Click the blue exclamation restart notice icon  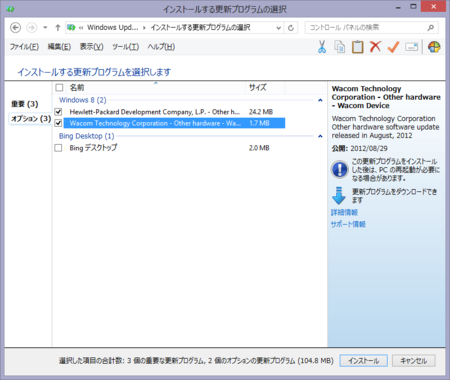click(x=340, y=169)
